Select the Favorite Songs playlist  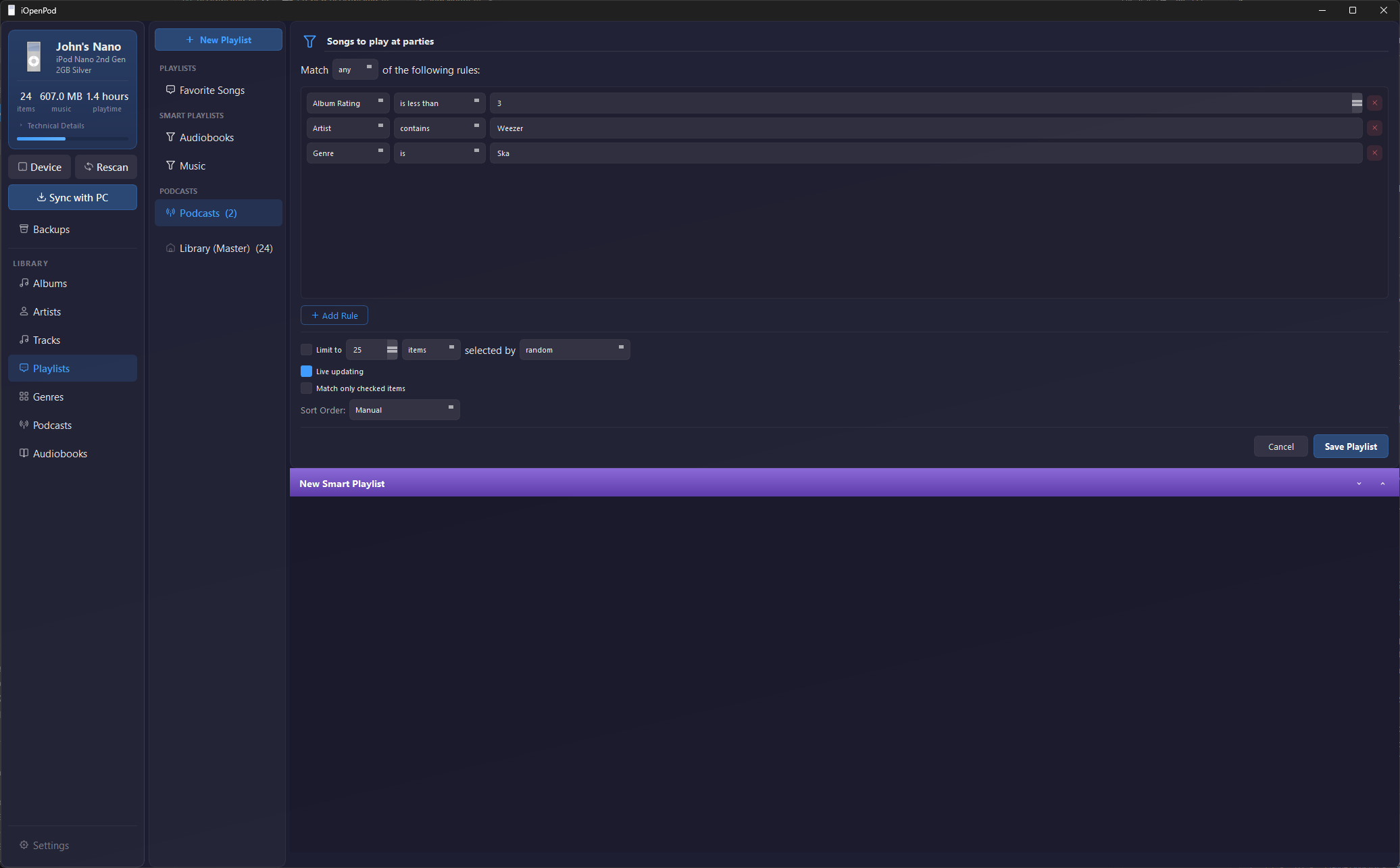211,91
